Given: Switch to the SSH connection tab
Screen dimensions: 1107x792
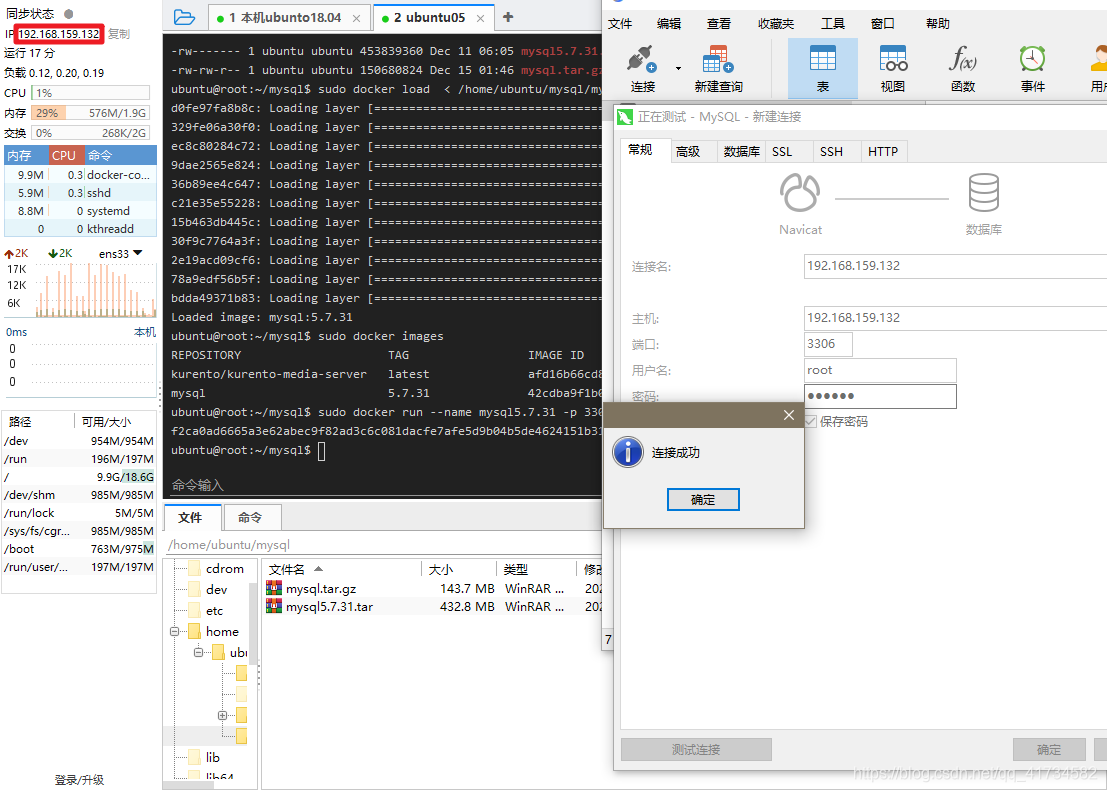Looking at the screenshot, I should pyautogui.click(x=832, y=152).
